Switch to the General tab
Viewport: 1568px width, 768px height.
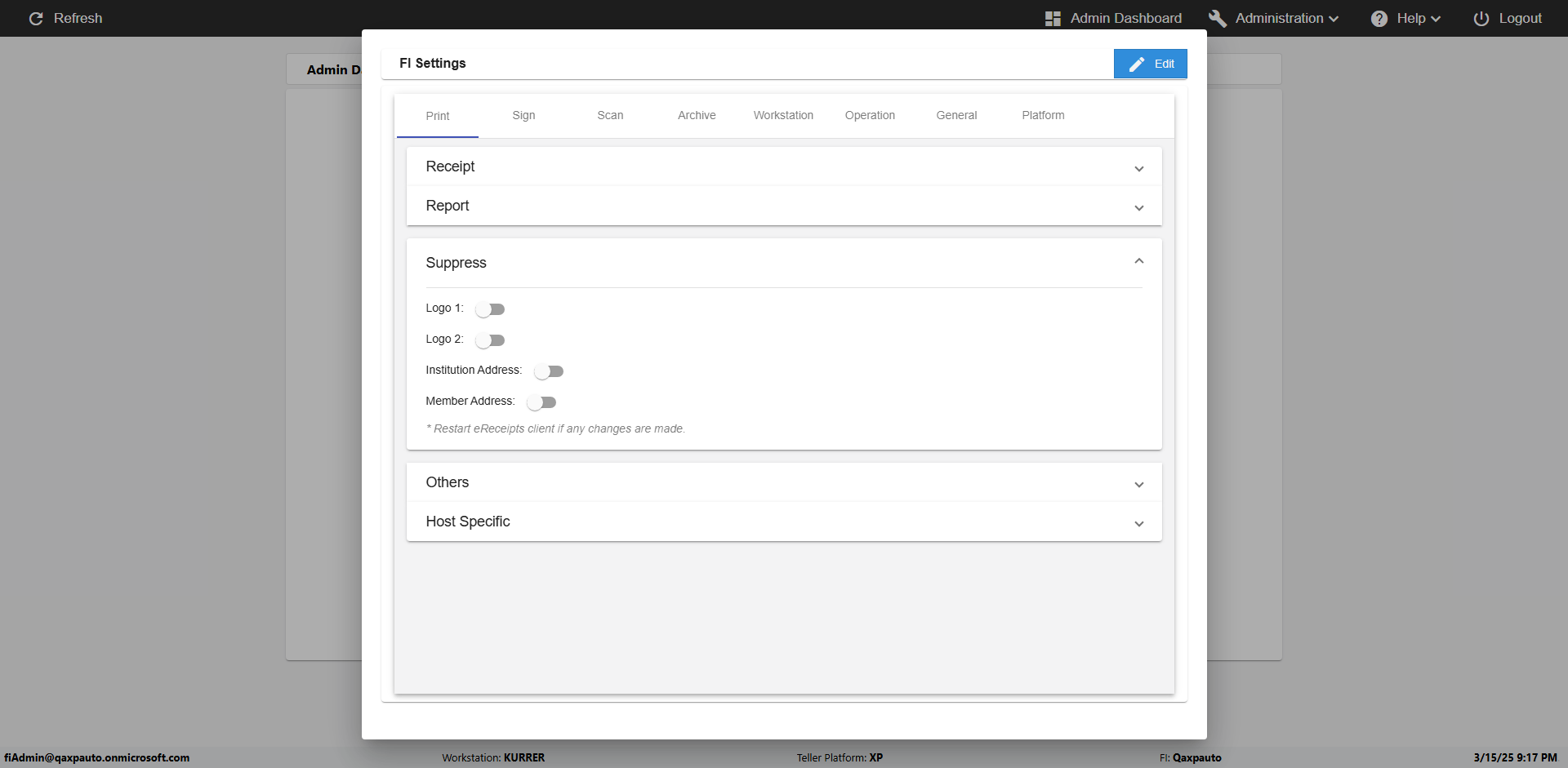pyautogui.click(x=956, y=115)
